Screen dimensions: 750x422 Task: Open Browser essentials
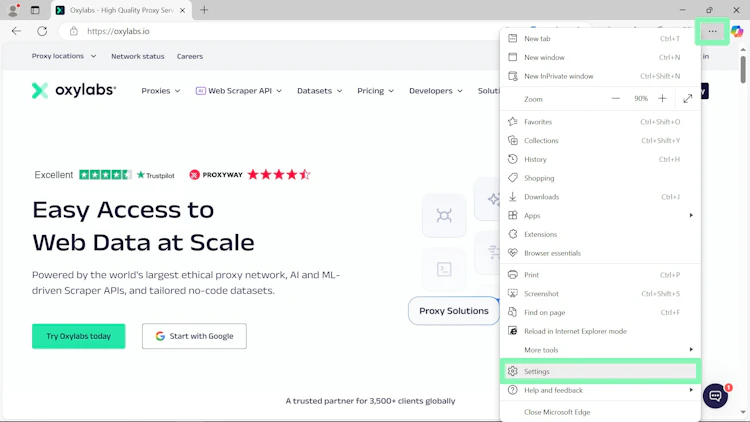(600, 253)
